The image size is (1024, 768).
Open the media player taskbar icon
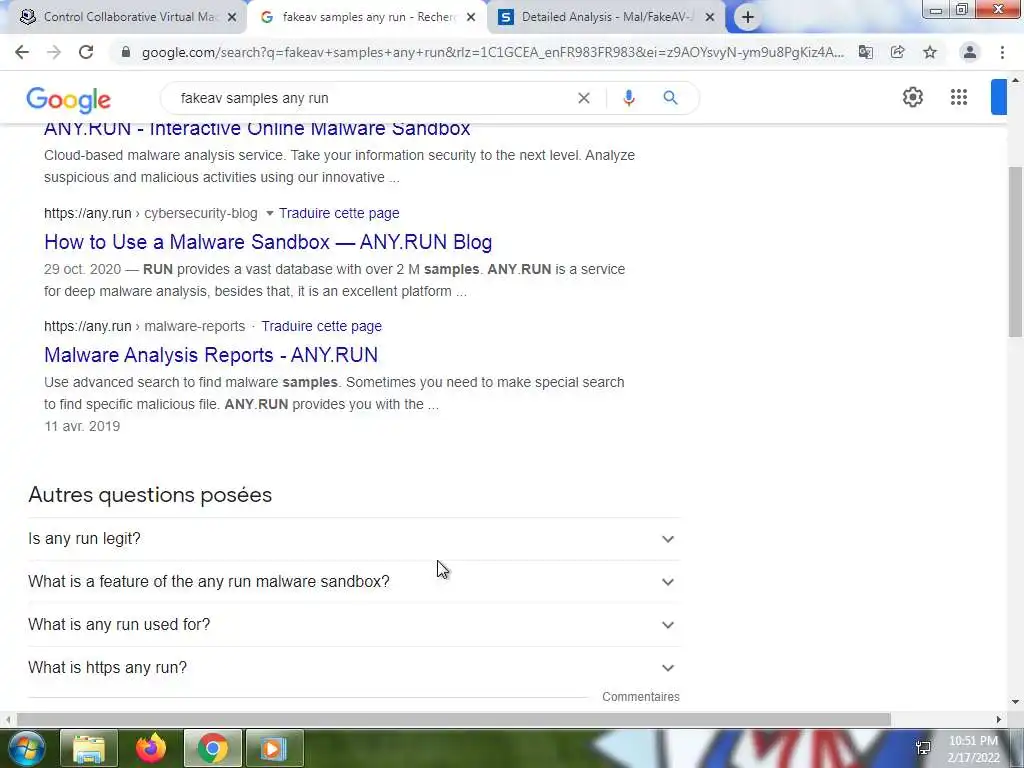point(274,748)
